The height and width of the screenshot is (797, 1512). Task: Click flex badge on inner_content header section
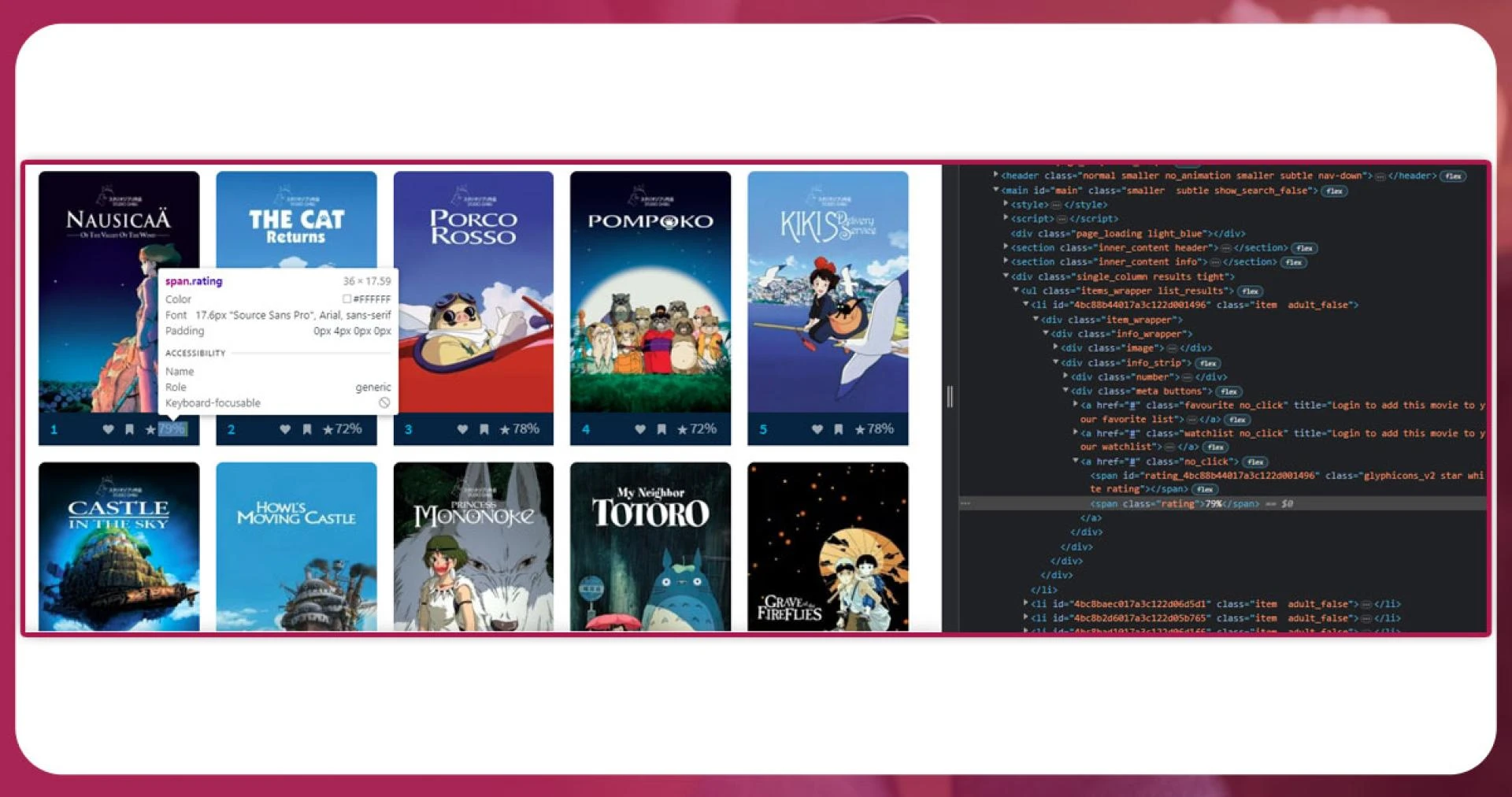(1305, 248)
